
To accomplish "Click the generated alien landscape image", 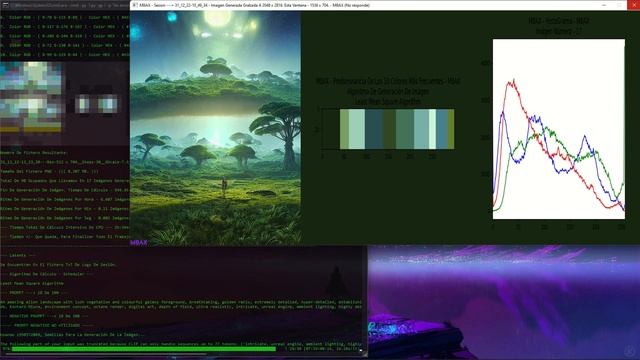I will [x=216, y=128].
